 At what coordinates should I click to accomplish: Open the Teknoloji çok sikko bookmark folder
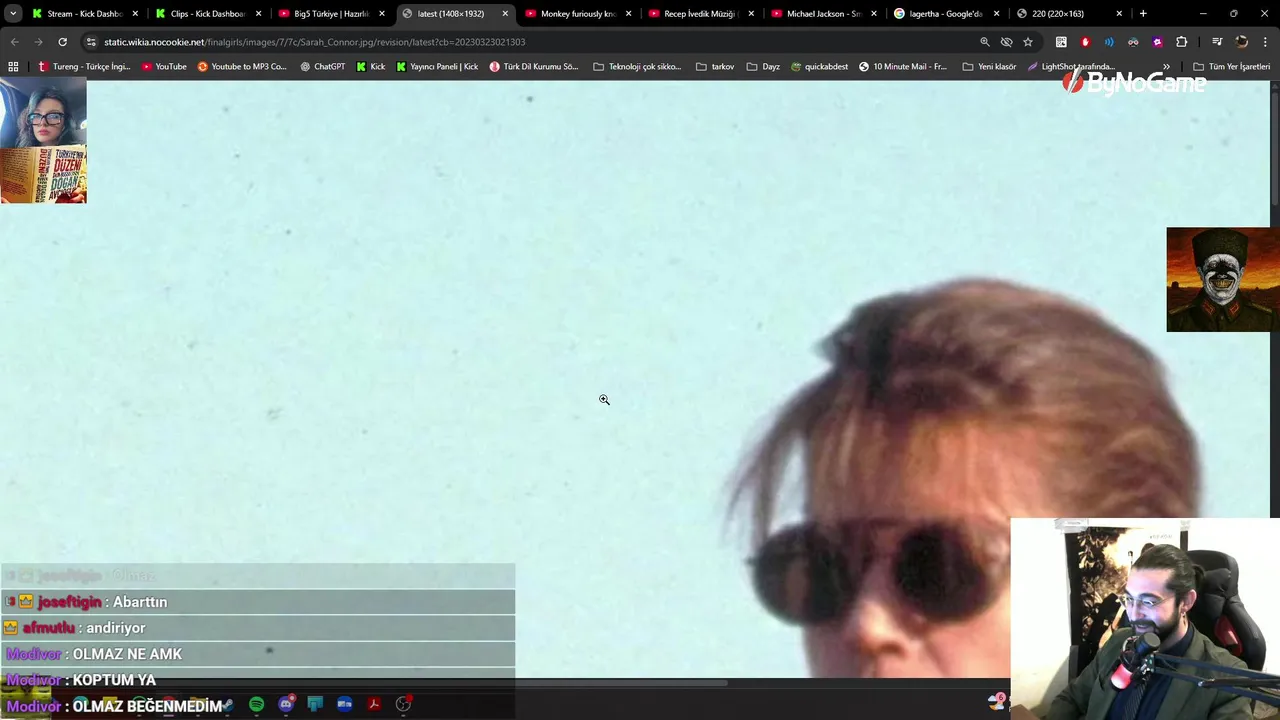(637, 66)
